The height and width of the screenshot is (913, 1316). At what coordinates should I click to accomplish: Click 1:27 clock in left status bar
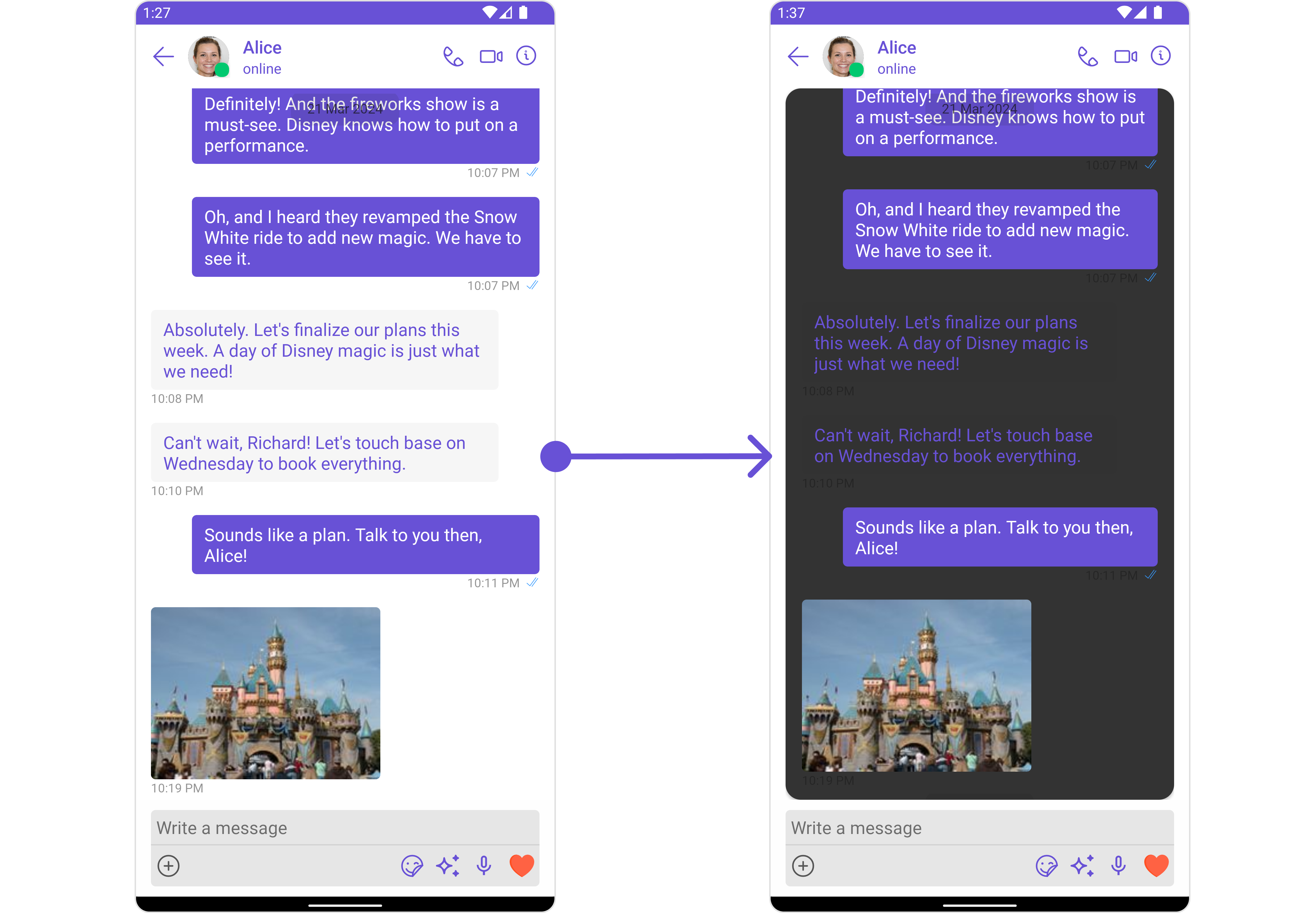(x=156, y=13)
